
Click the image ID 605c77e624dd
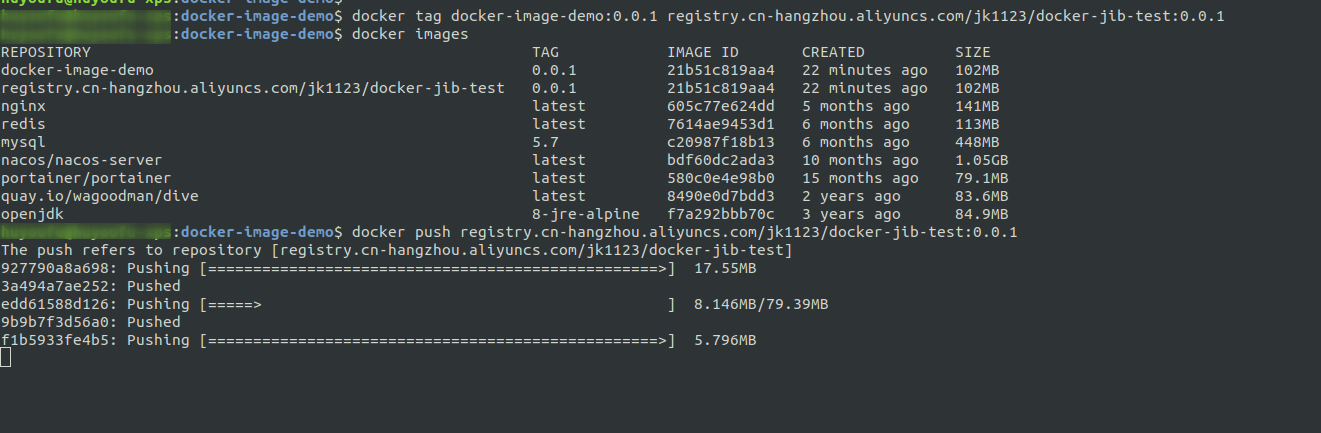click(721, 106)
